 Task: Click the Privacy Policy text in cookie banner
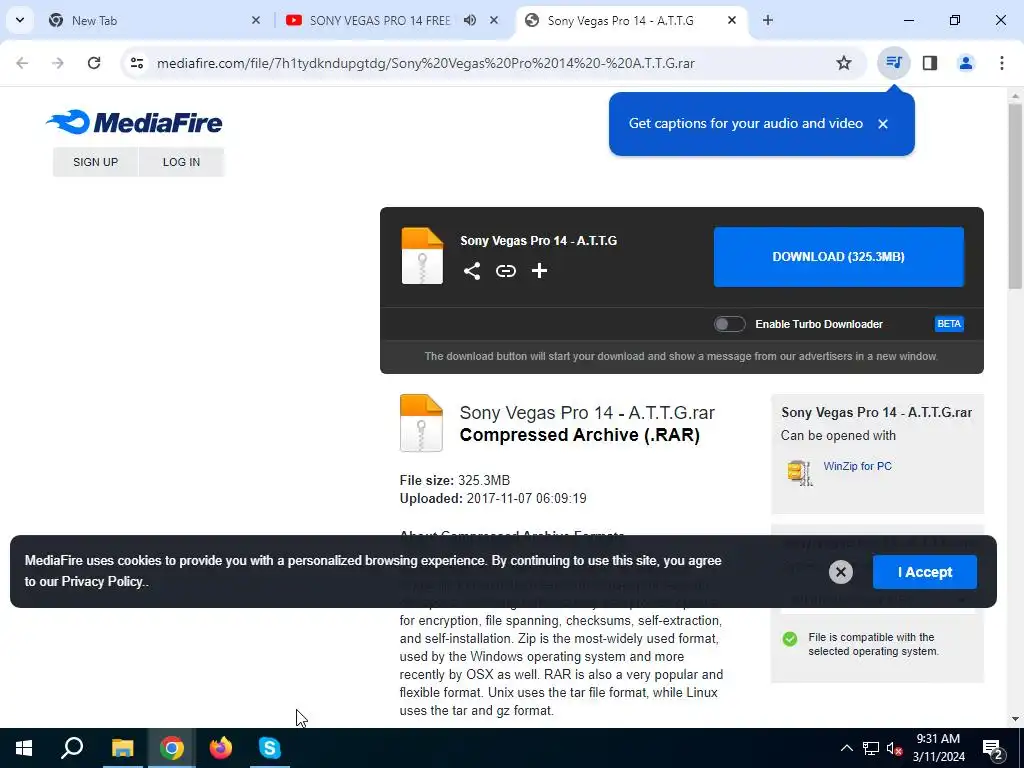pos(102,581)
